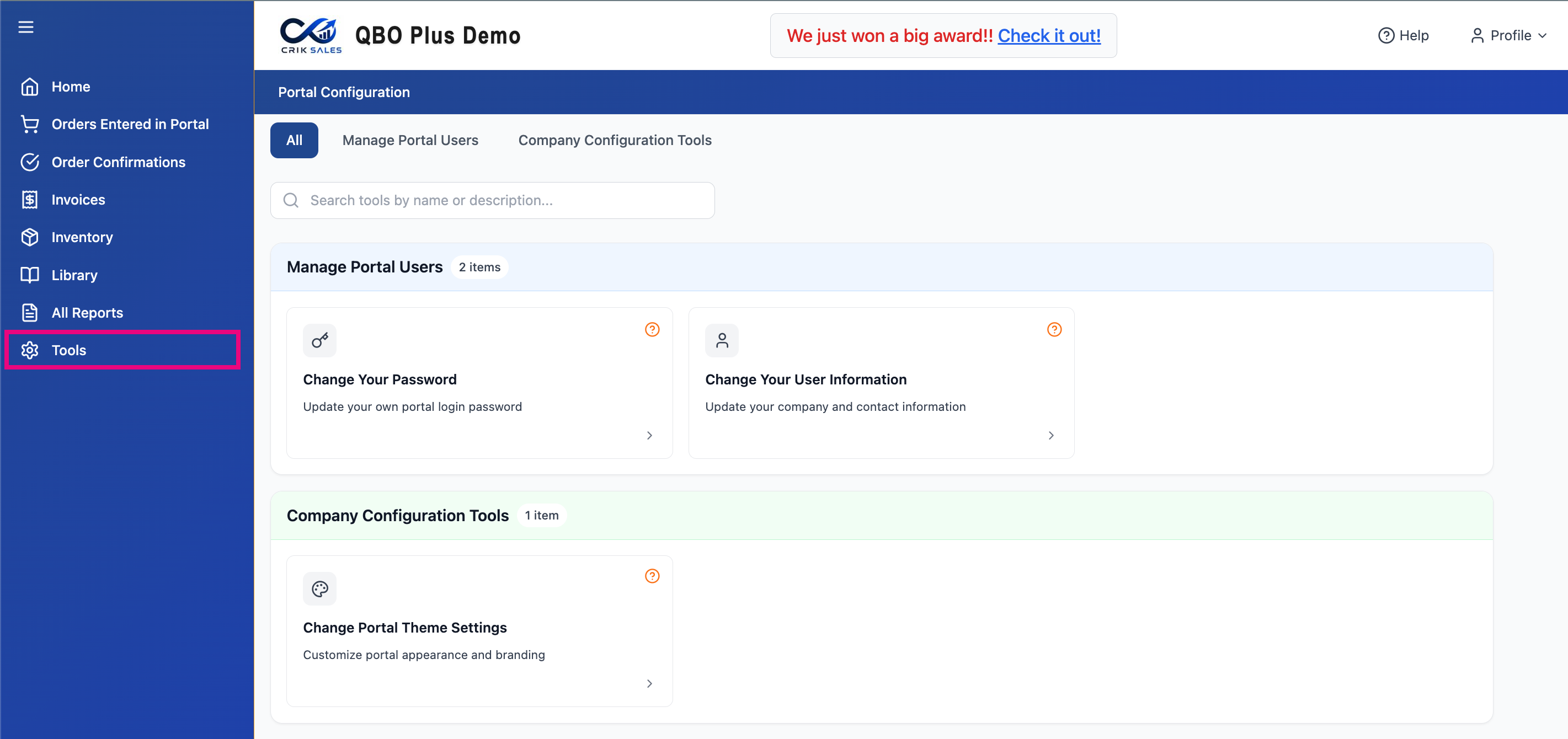Click the help icon on Change Portal Theme Settings
Viewport: 1568px width, 739px height.
[652, 576]
